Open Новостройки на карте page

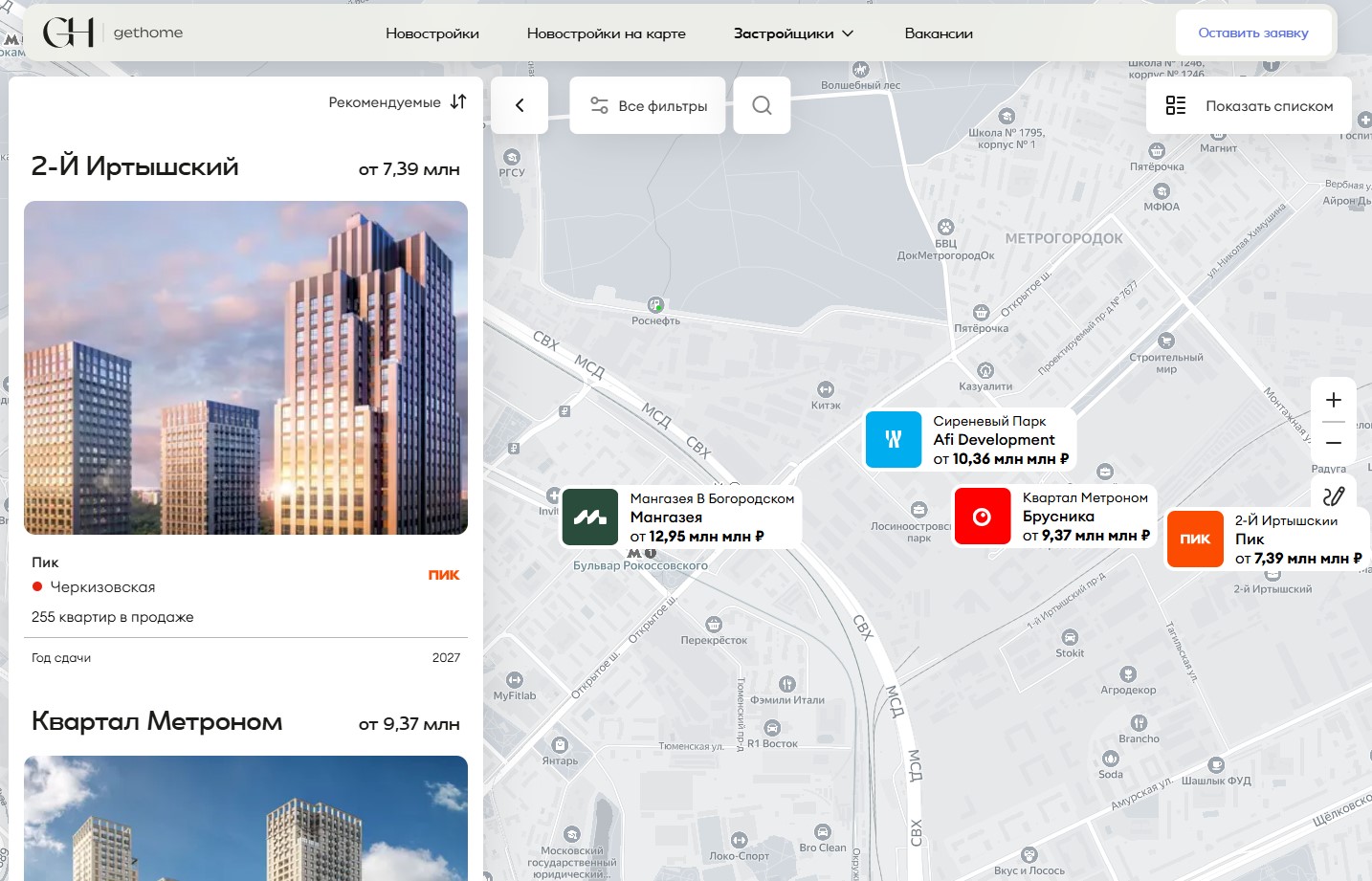(x=607, y=33)
